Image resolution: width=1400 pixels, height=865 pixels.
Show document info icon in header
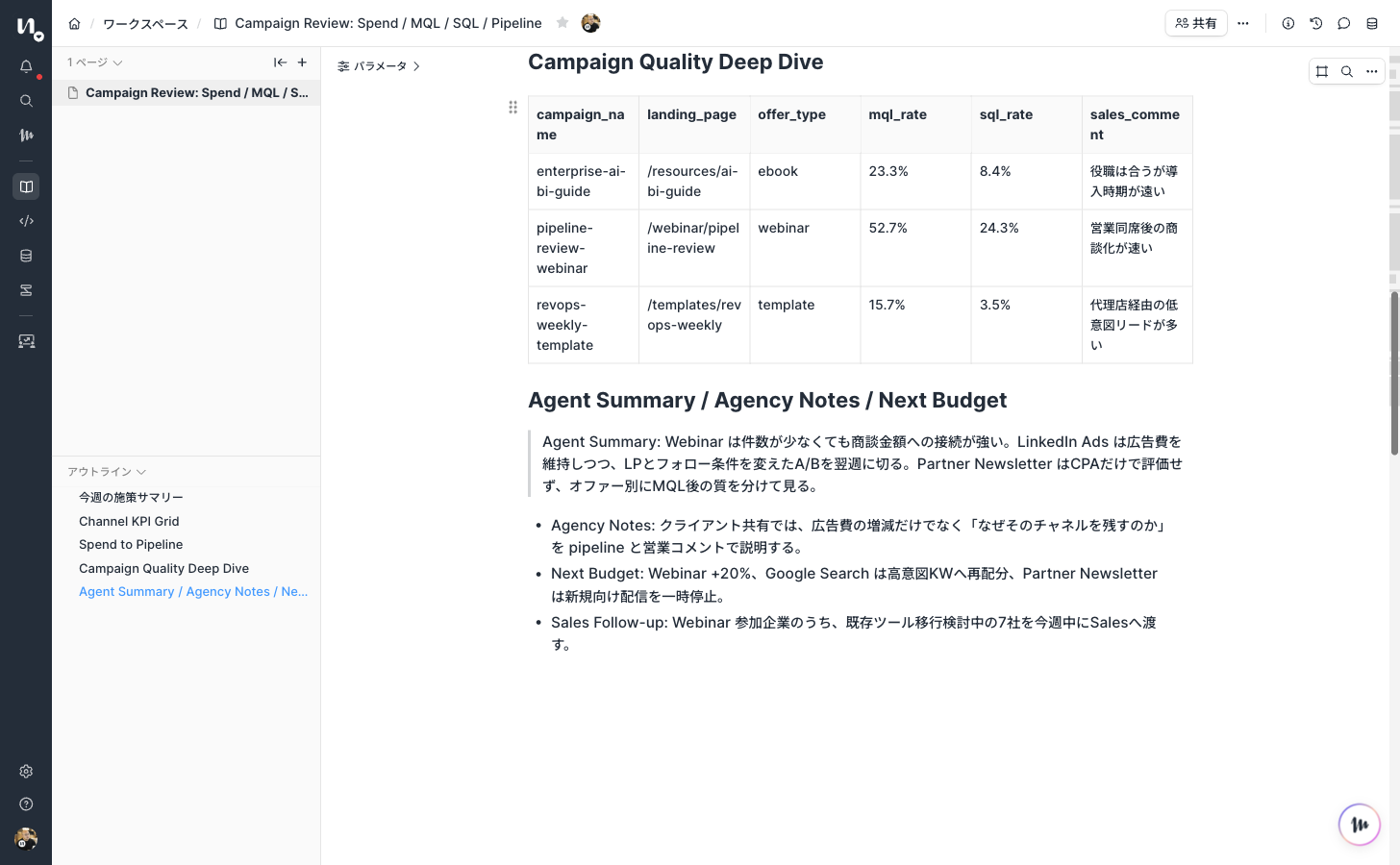coord(1288,23)
